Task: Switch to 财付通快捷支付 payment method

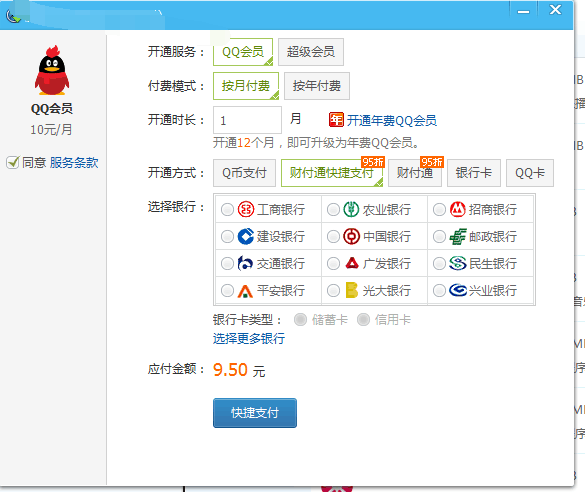Action: click(x=332, y=173)
